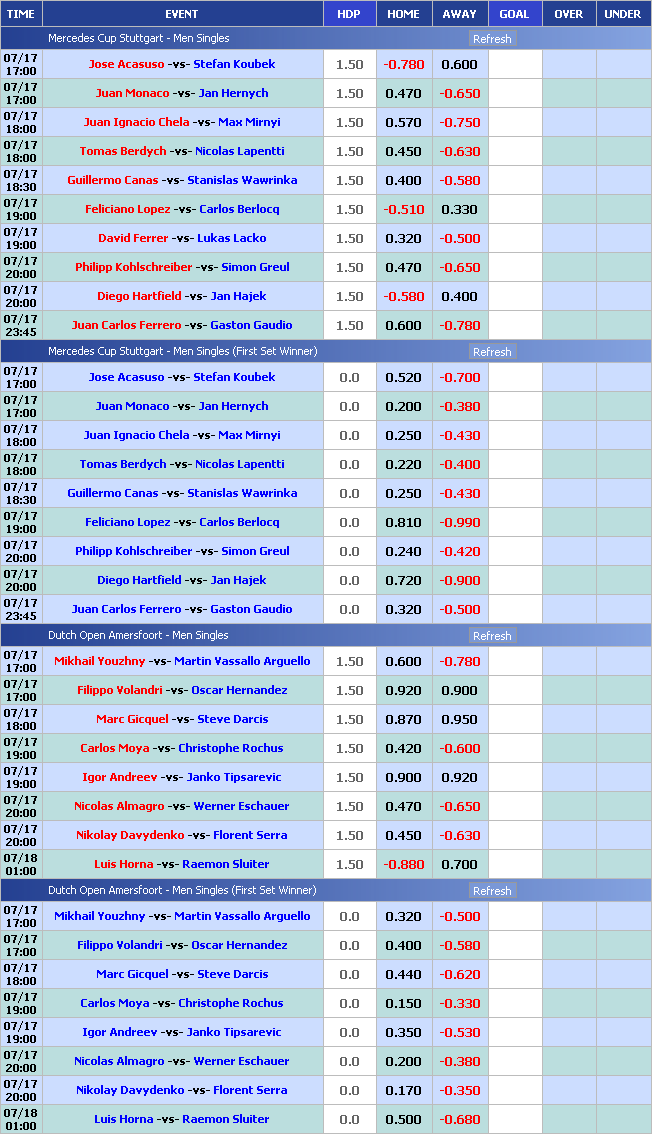Screen dimensions: 652x1134
Task: Choose home odds -0.580 for Hartfield vs Hajek
Action: pos(404,296)
